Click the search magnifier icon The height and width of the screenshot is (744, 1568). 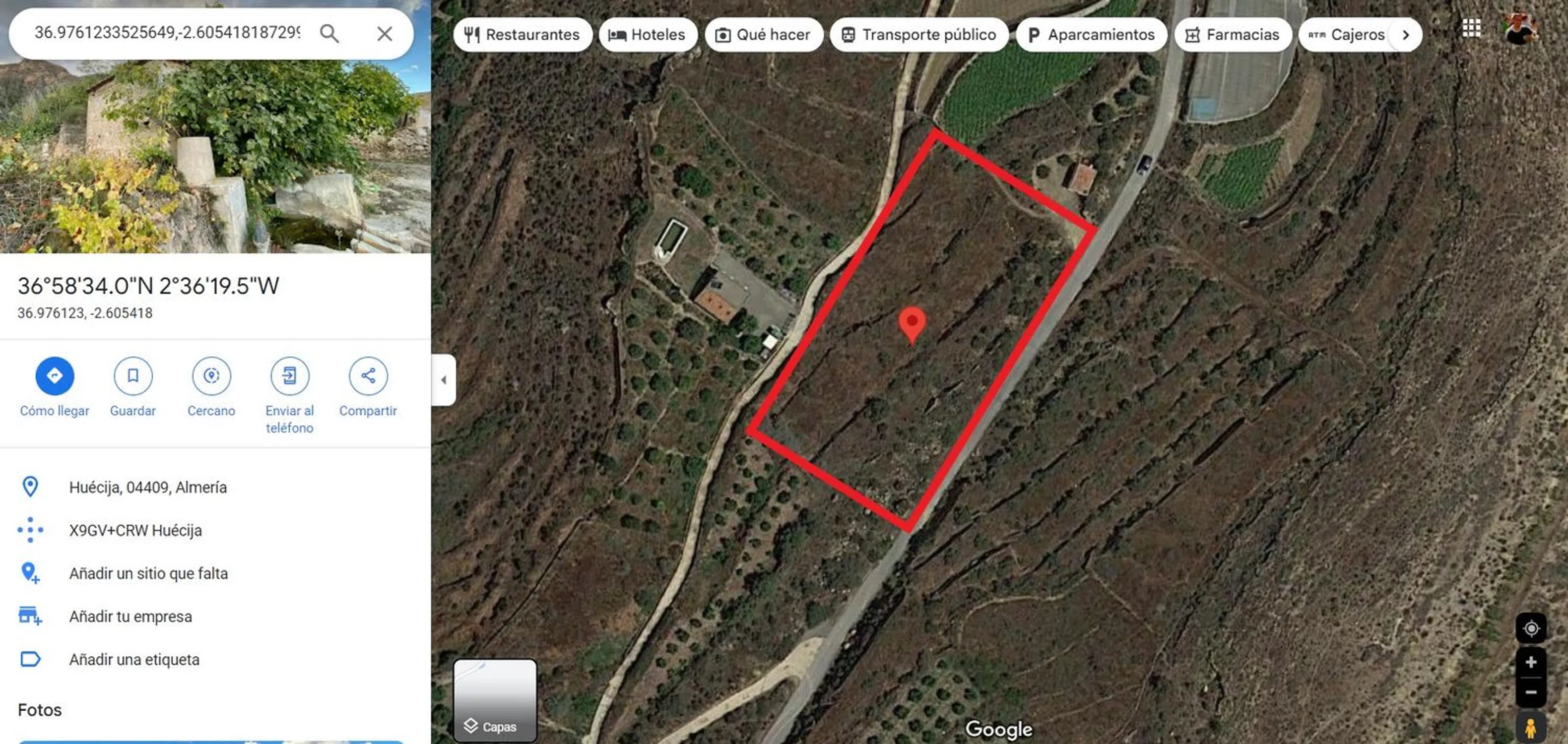(329, 33)
